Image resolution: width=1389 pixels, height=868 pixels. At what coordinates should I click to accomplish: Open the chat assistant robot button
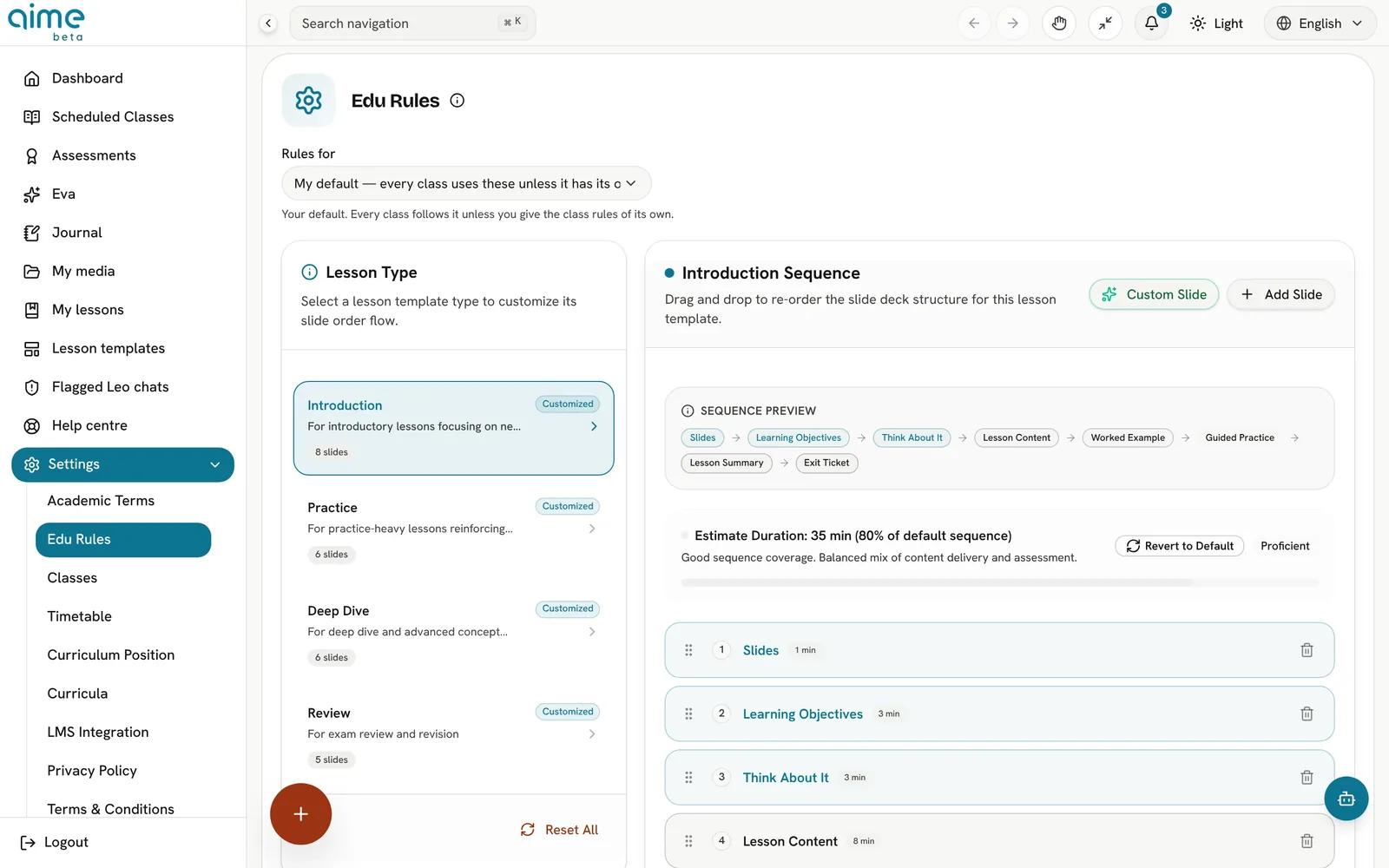(1346, 799)
